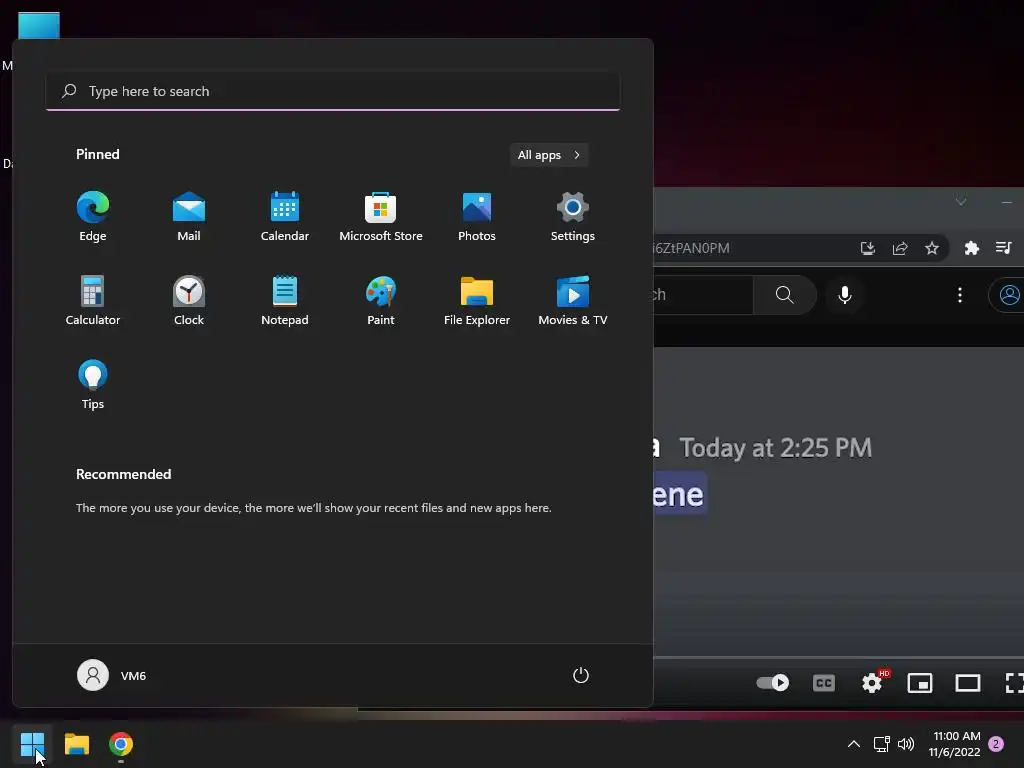Screen dimensions: 1024x768
Task: Open the video settings gear
Action: [x=872, y=683]
